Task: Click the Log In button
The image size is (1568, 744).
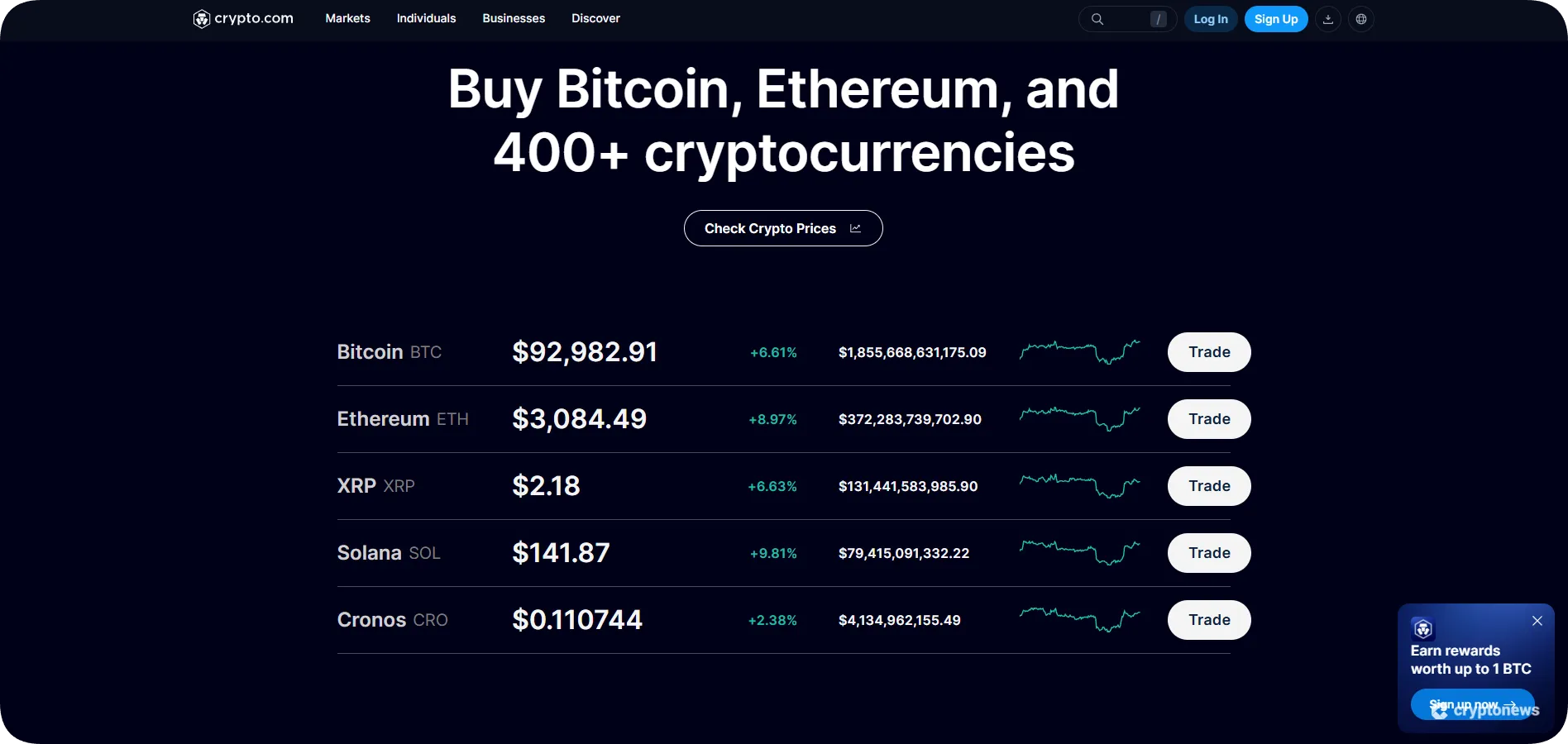Action: [1210, 18]
